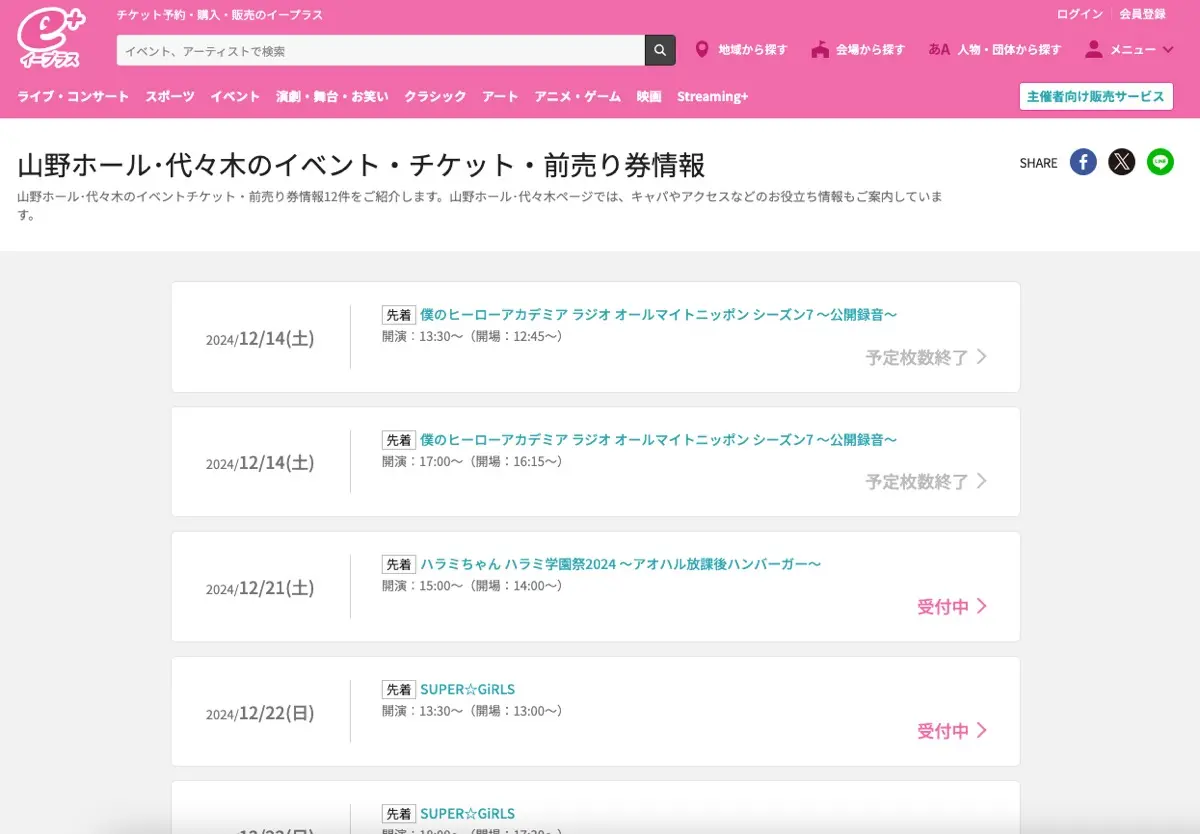
Task: Open the アニメ・ゲーム category menu
Action: (576, 96)
